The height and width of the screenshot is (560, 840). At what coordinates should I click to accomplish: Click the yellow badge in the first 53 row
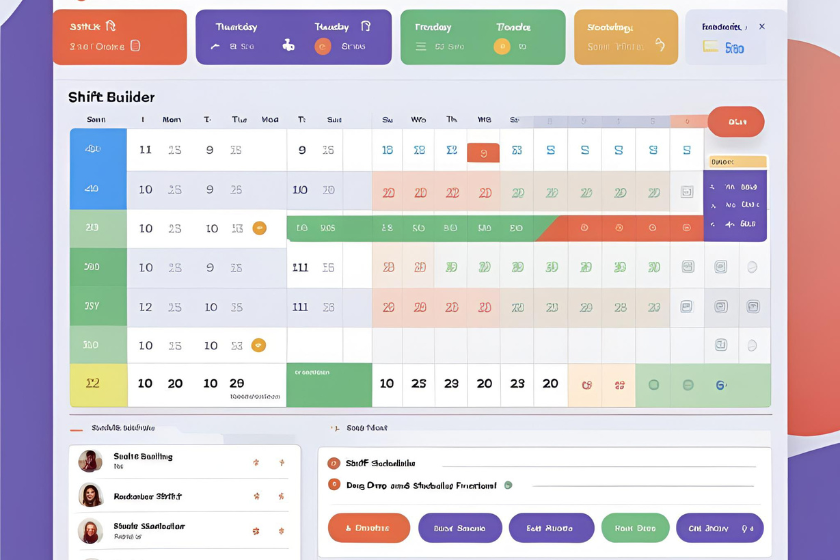coord(259,228)
